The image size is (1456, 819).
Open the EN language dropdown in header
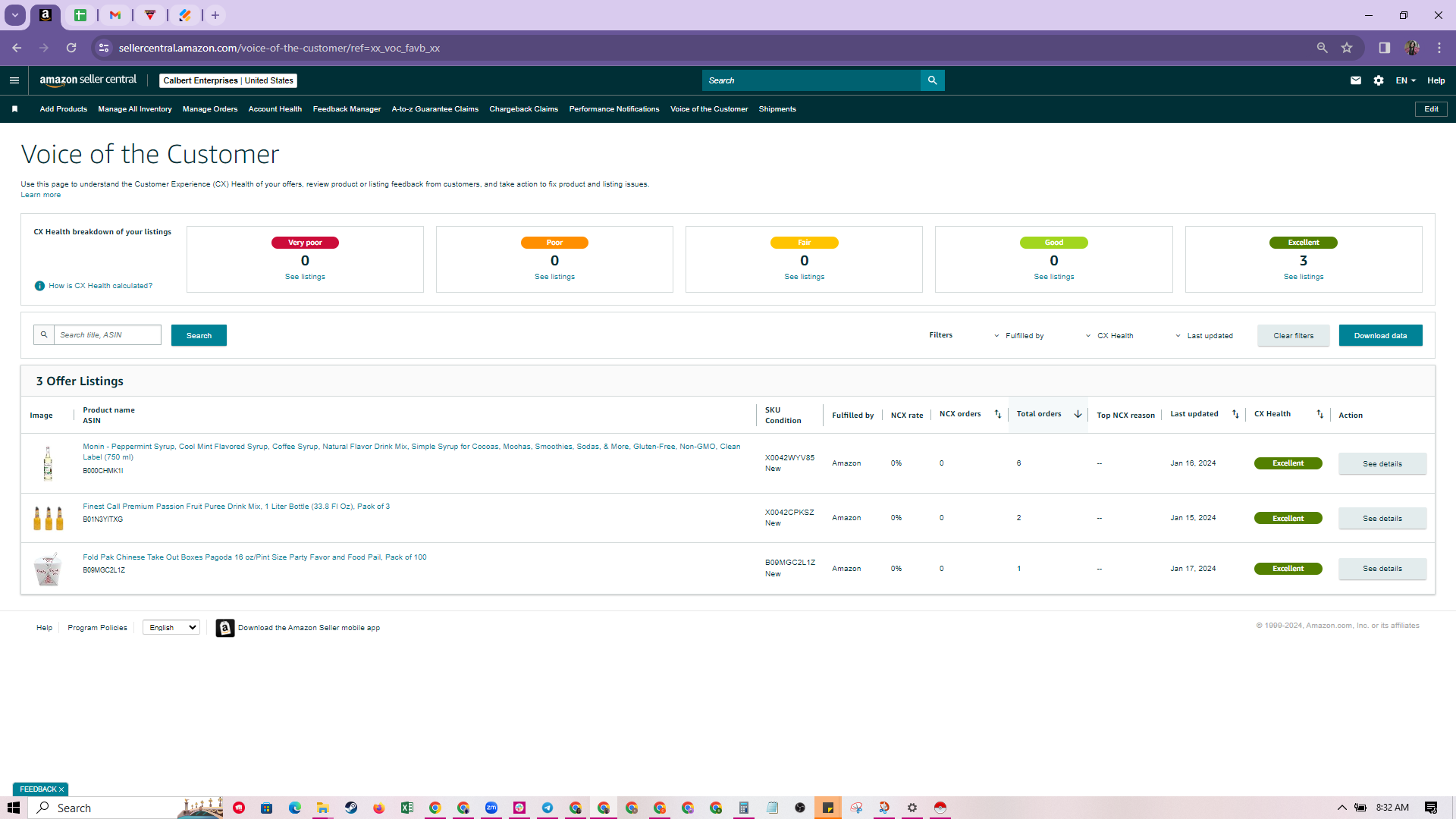[1406, 80]
